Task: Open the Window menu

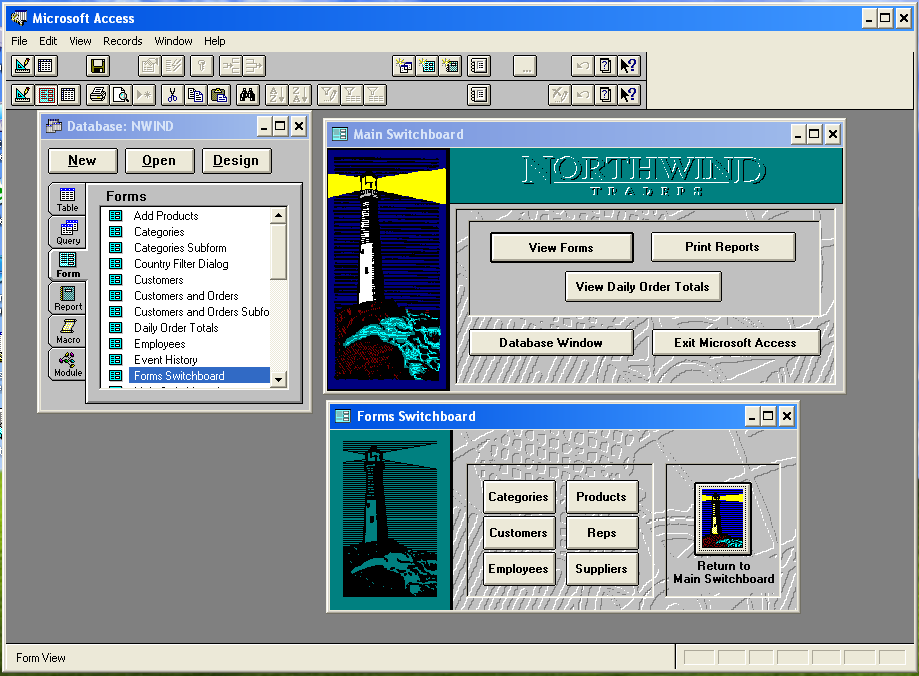Action: click(173, 41)
